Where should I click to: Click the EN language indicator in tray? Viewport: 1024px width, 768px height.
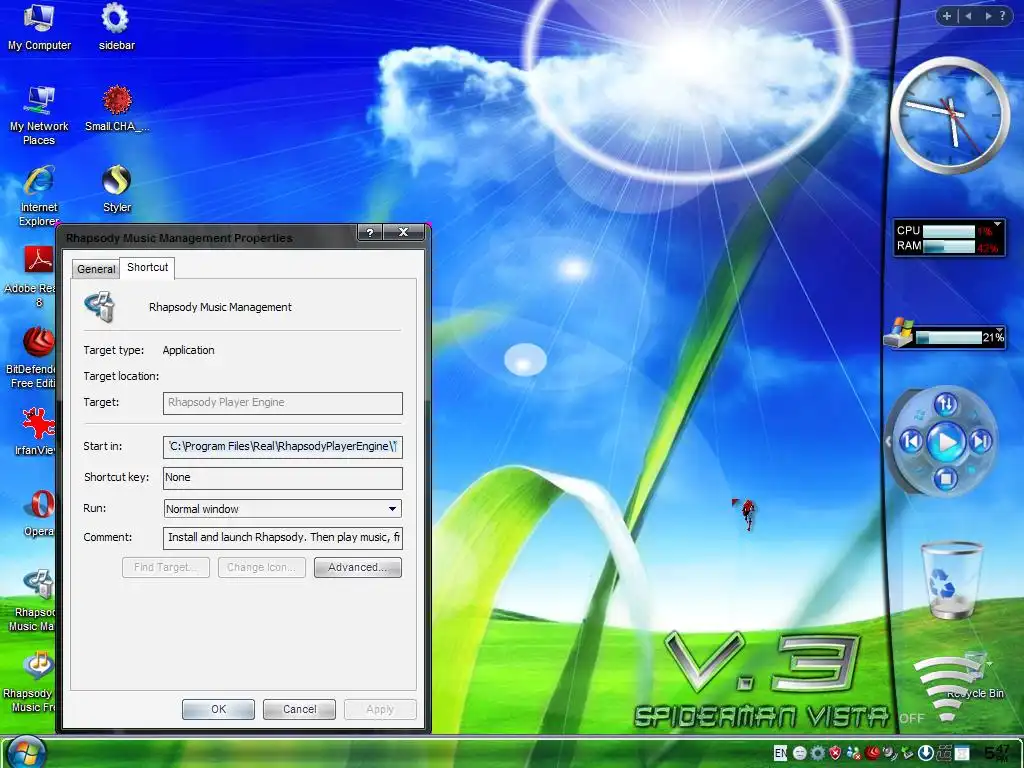click(780, 753)
